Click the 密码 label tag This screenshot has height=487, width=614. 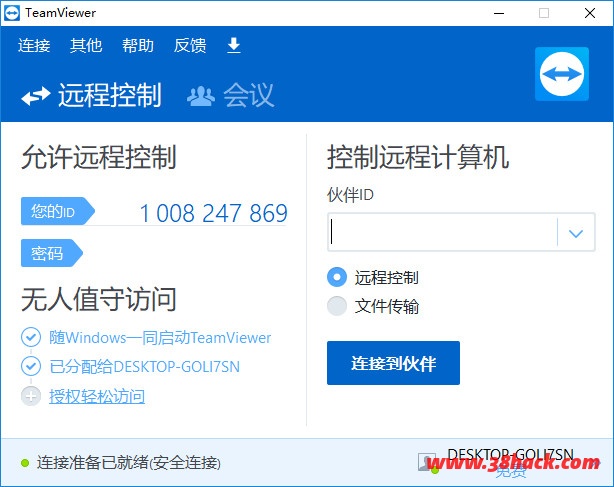click(52, 253)
